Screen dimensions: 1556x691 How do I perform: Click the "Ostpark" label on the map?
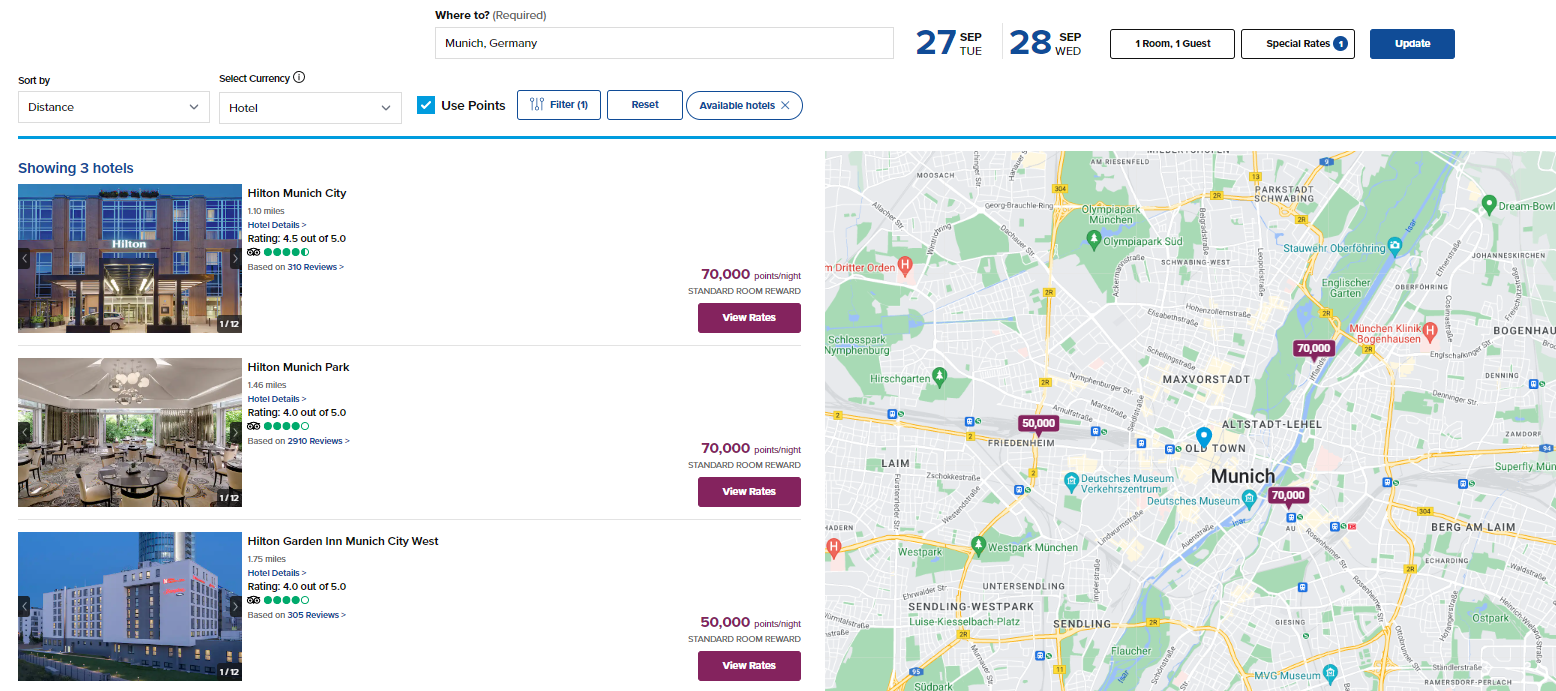pos(1490,618)
